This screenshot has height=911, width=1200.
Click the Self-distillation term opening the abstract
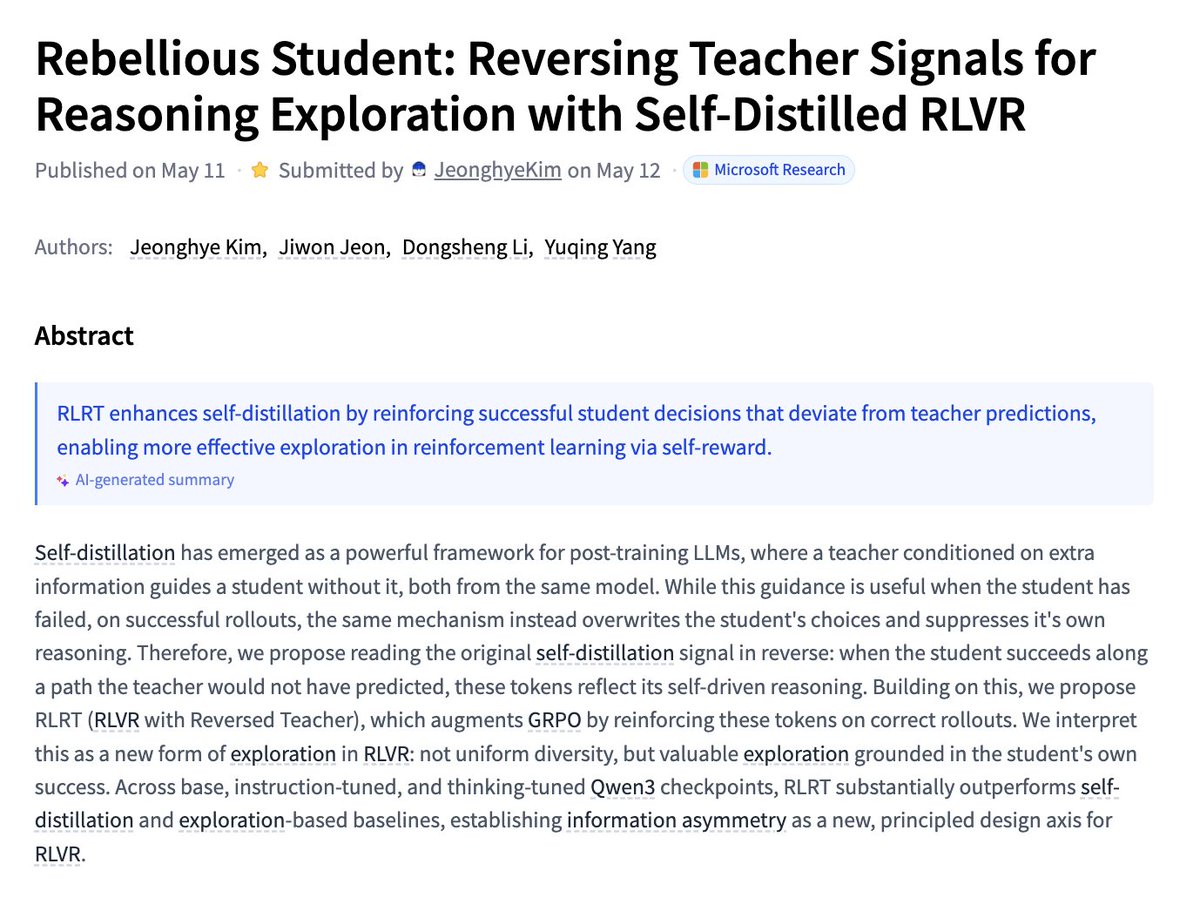click(x=105, y=553)
